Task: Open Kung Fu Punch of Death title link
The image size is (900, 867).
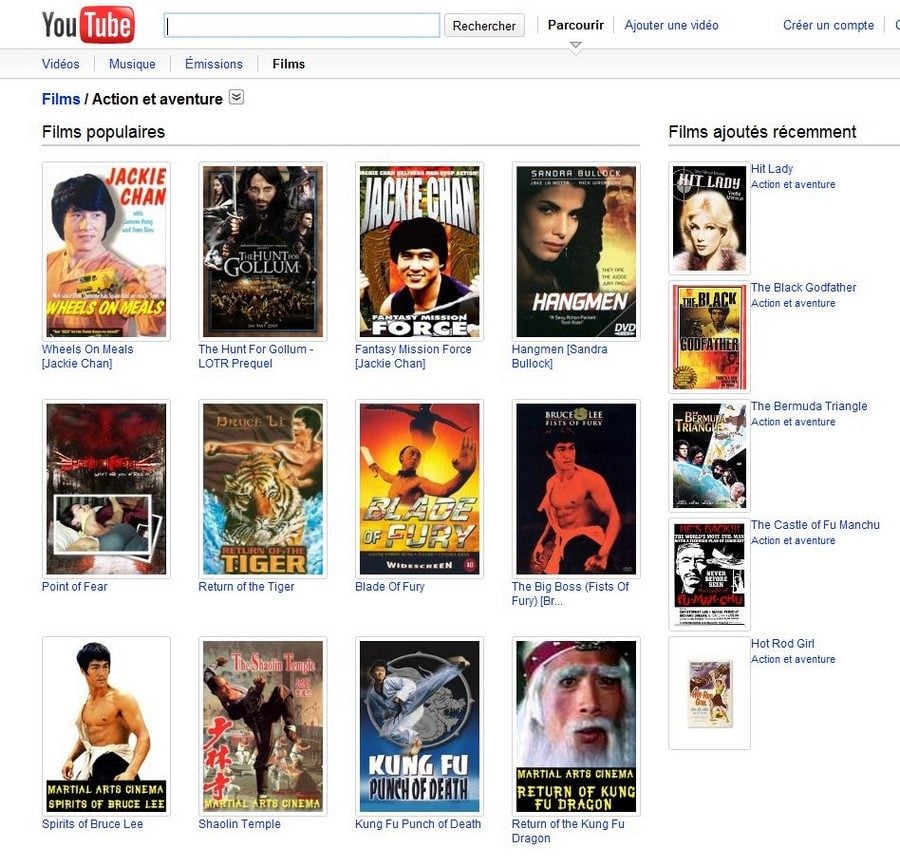Action: [418, 824]
